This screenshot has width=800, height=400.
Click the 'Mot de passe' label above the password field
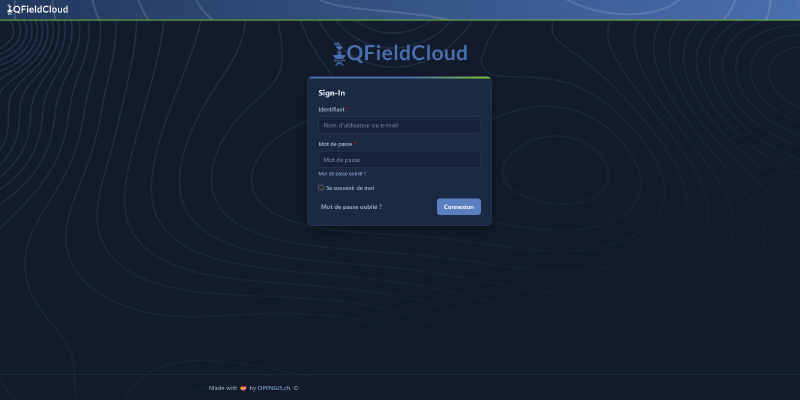pos(335,144)
